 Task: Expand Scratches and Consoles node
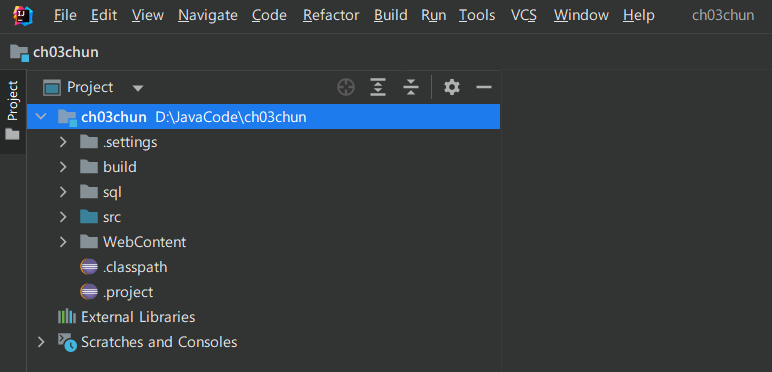41,342
